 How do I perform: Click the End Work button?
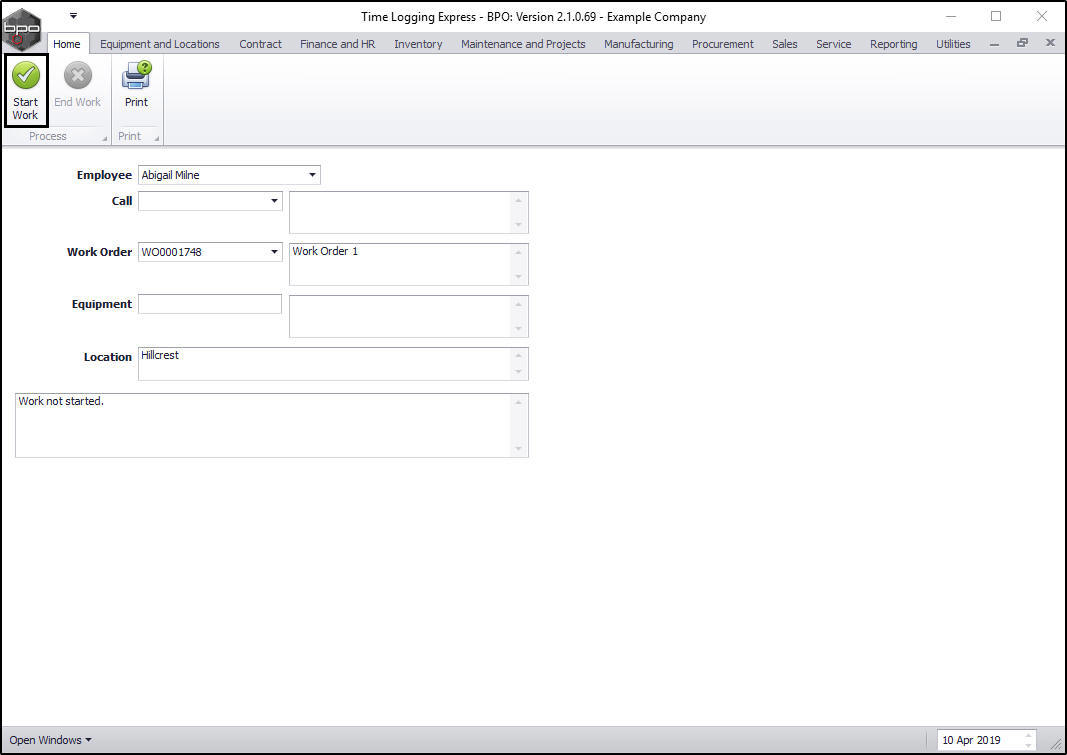pos(78,85)
